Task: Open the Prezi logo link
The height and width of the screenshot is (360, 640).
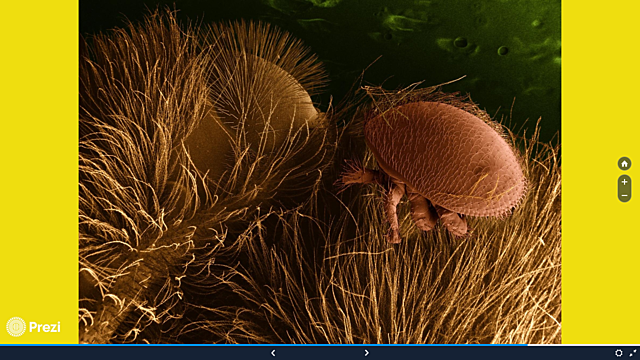Action: coord(33,327)
